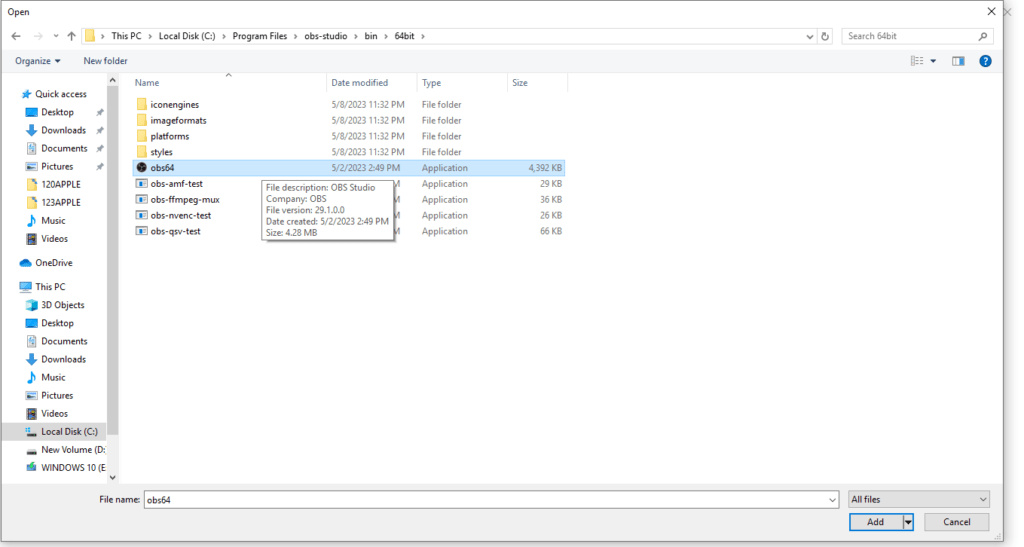Change the view layout icon

(917, 61)
